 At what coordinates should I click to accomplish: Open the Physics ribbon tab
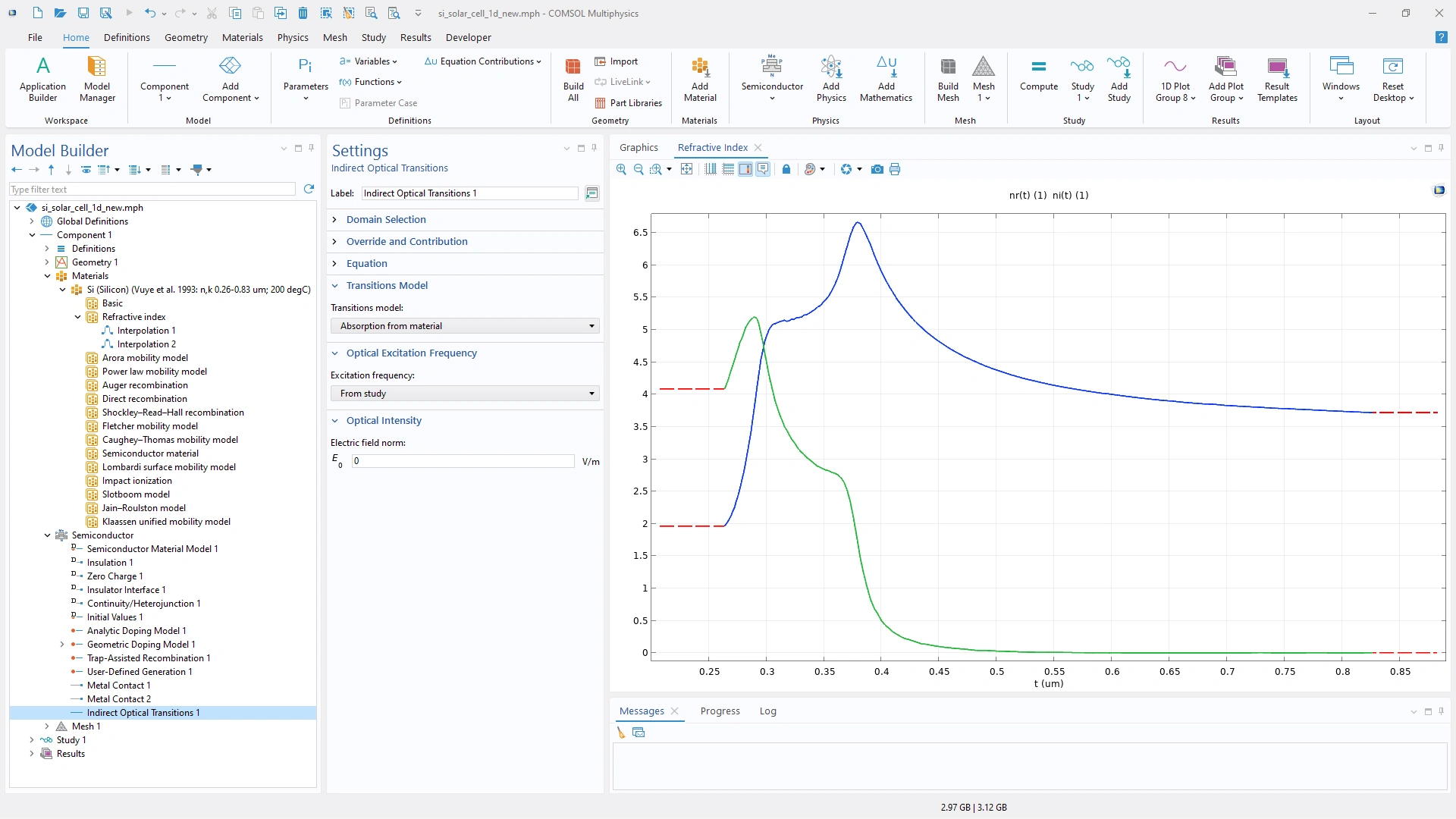click(293, 37)
